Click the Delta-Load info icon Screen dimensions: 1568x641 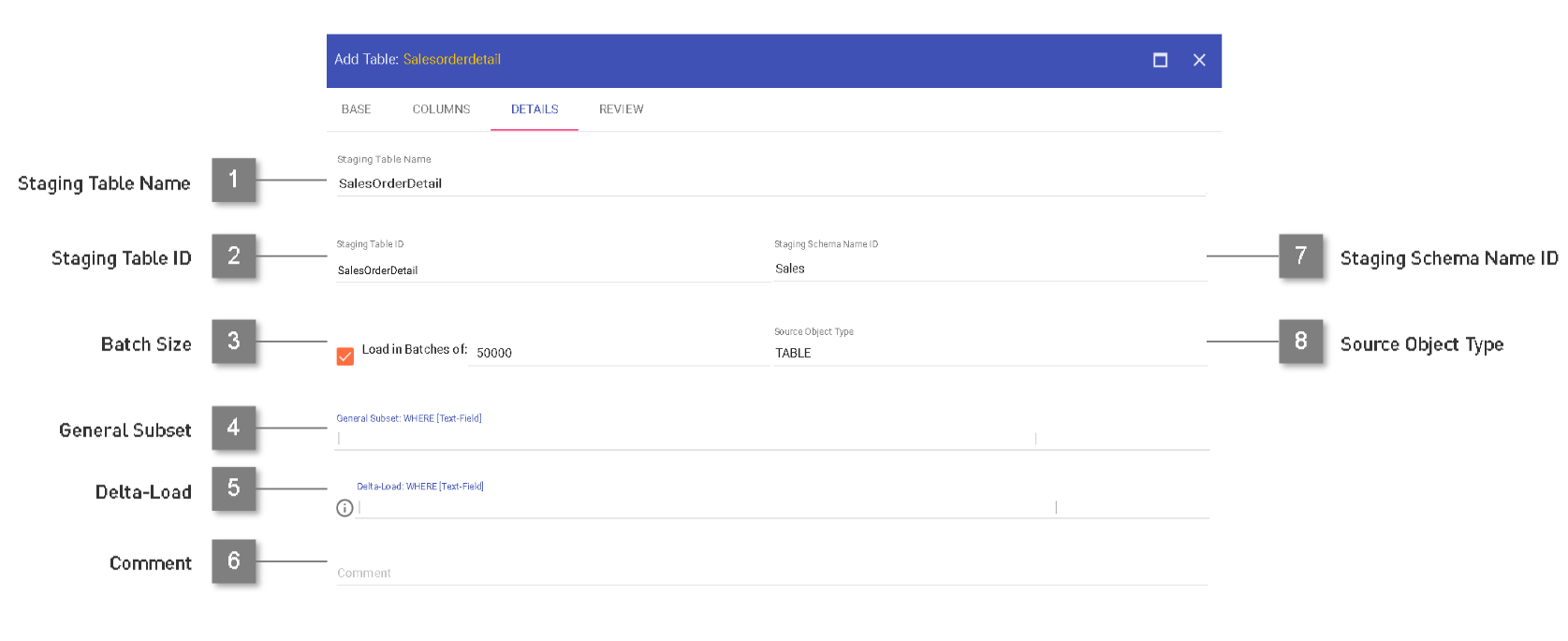pyautogui.click(x=344, y=508)
